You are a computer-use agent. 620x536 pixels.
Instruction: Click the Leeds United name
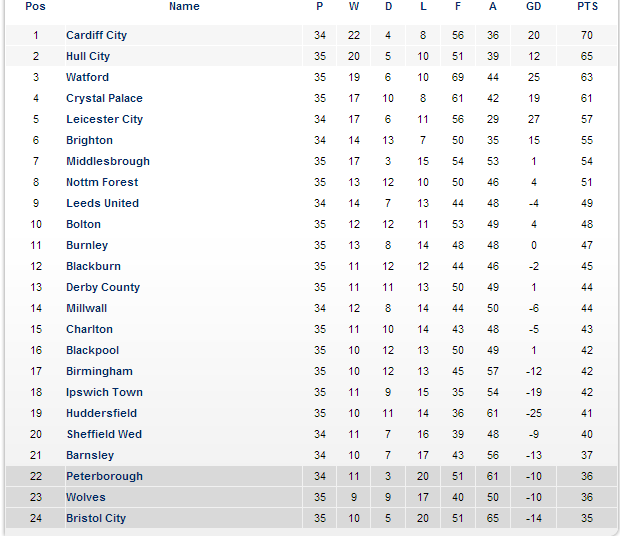(x=102, y=203)
